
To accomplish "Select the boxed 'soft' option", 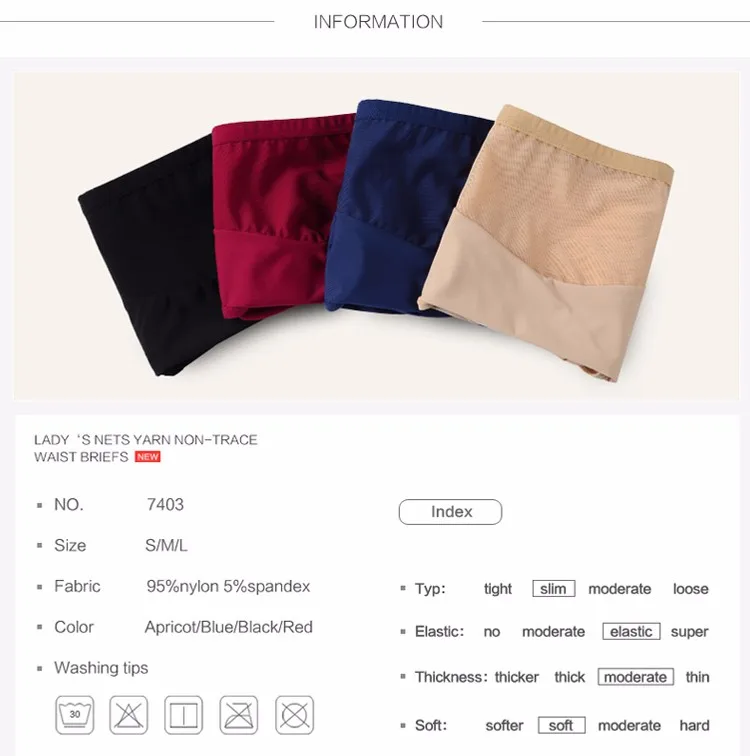I will tap(562, 725).
